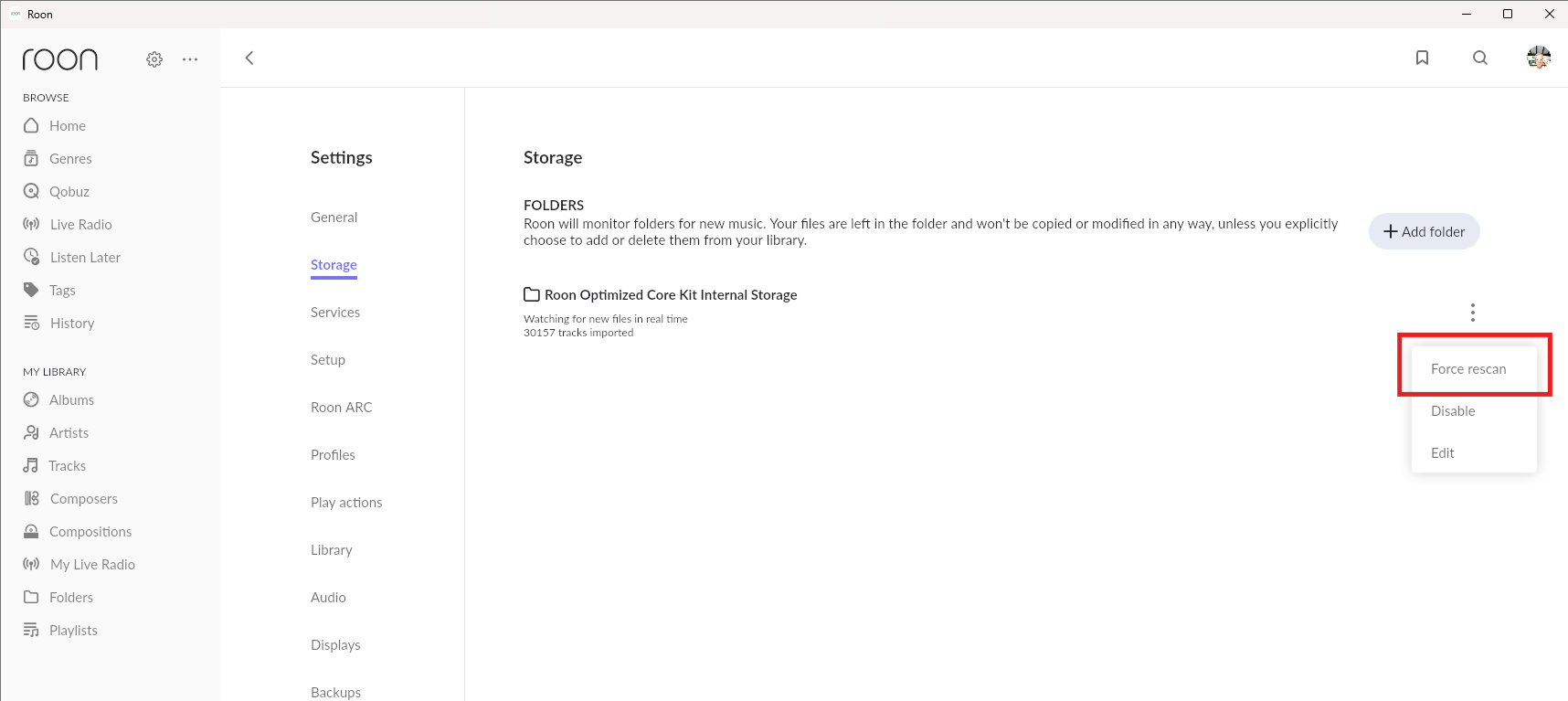Viewport: 1568px width, 701px height.
Task: Click "Roon Optimized Core Kit Internal Storage" text
Action: click(x=671, y=295)
